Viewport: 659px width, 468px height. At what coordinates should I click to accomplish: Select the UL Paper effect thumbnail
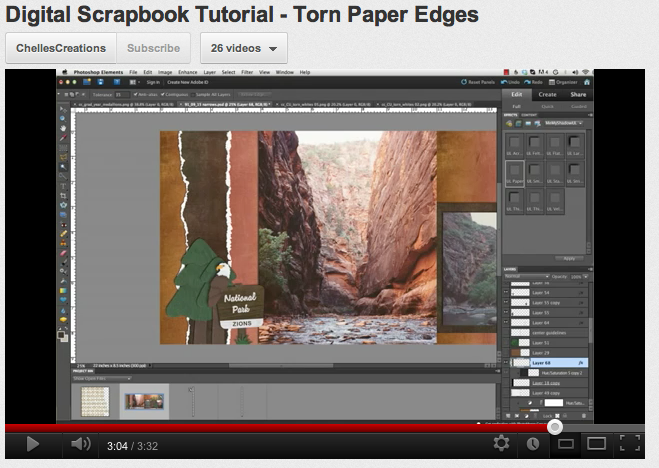click(514, 173)
